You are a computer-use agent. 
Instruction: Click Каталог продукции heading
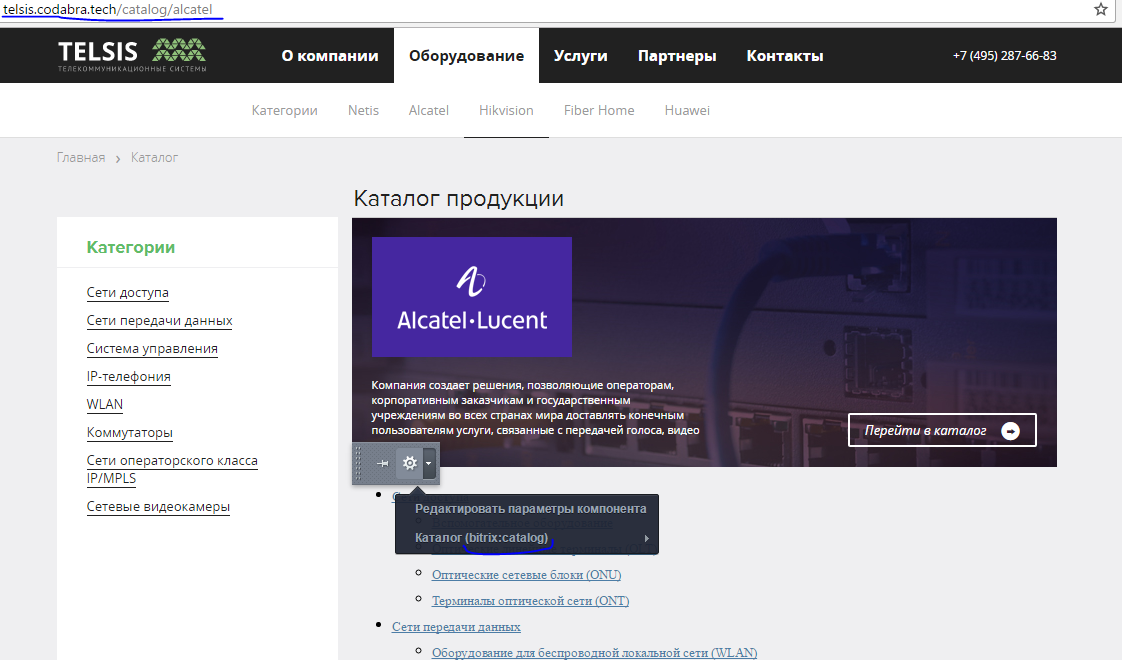pyautogui.click(x=459, y=198)
